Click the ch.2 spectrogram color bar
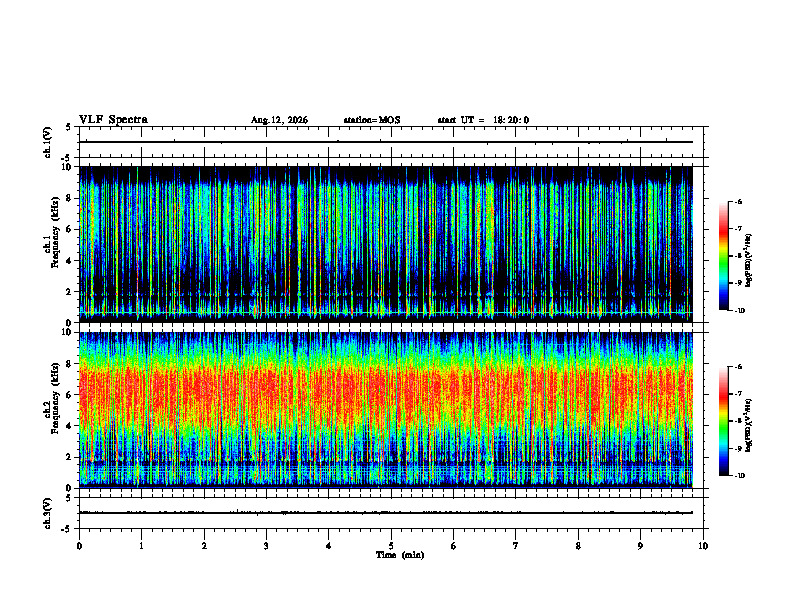The image size is (792, 612). click(x=723, y=421)
